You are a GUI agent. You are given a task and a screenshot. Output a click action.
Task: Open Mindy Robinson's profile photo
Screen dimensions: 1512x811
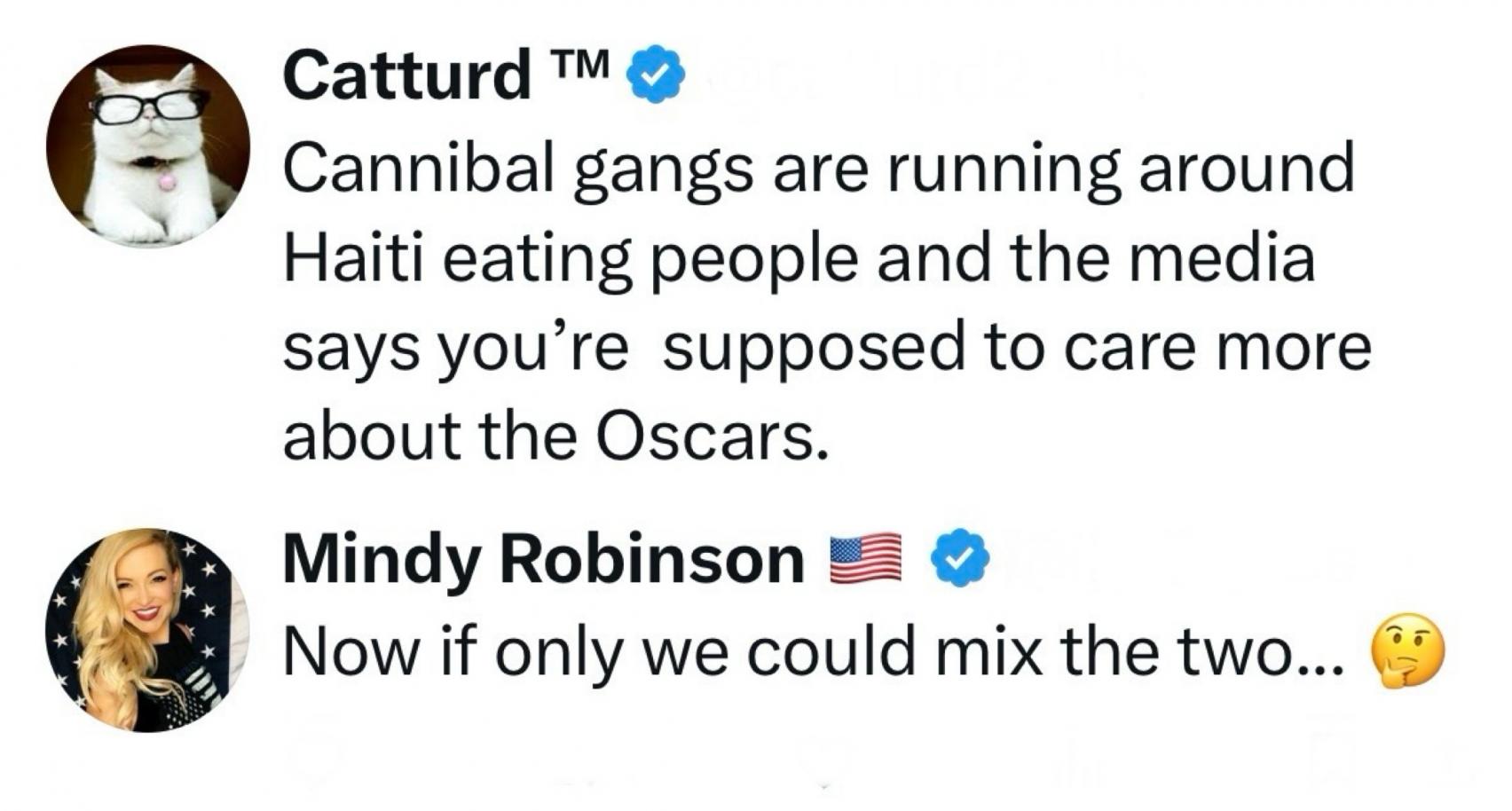tap(147, 630)
